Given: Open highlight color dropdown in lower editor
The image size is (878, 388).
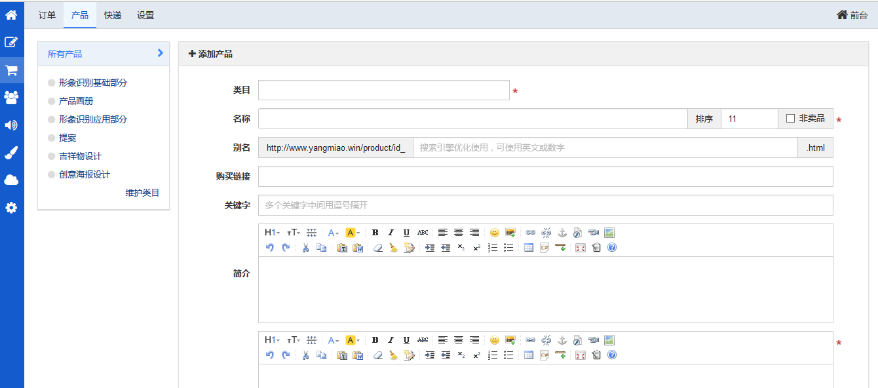Looking at the screenshot, I should click(x=352, y=340).
